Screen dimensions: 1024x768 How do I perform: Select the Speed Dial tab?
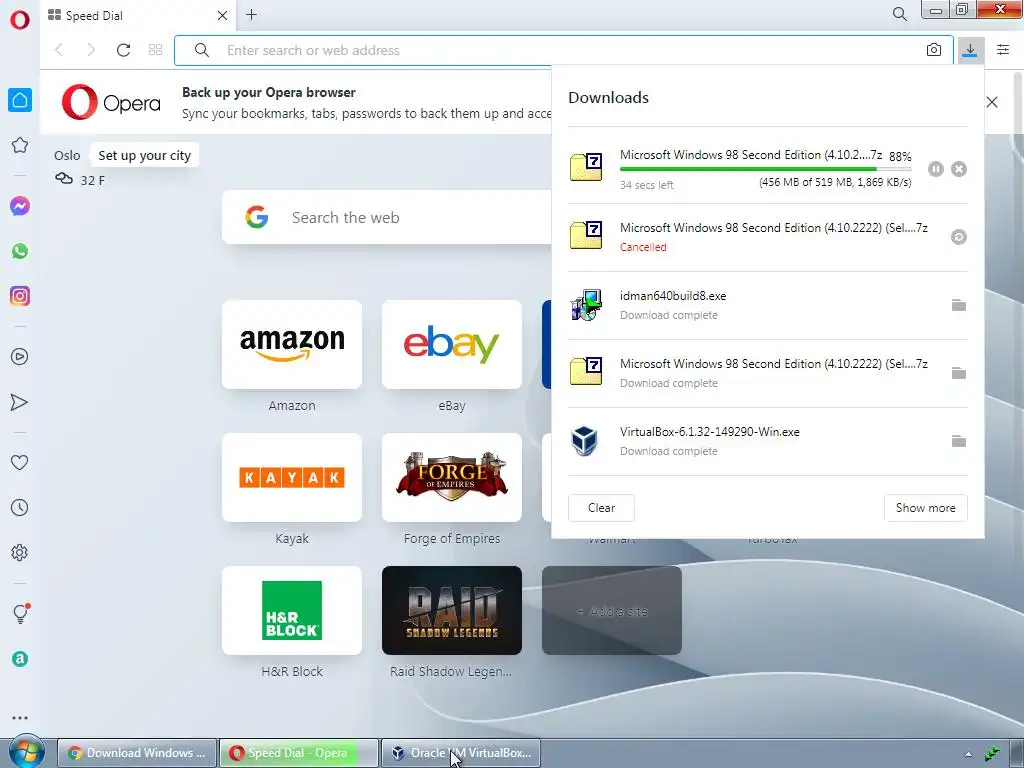(139, 15)
